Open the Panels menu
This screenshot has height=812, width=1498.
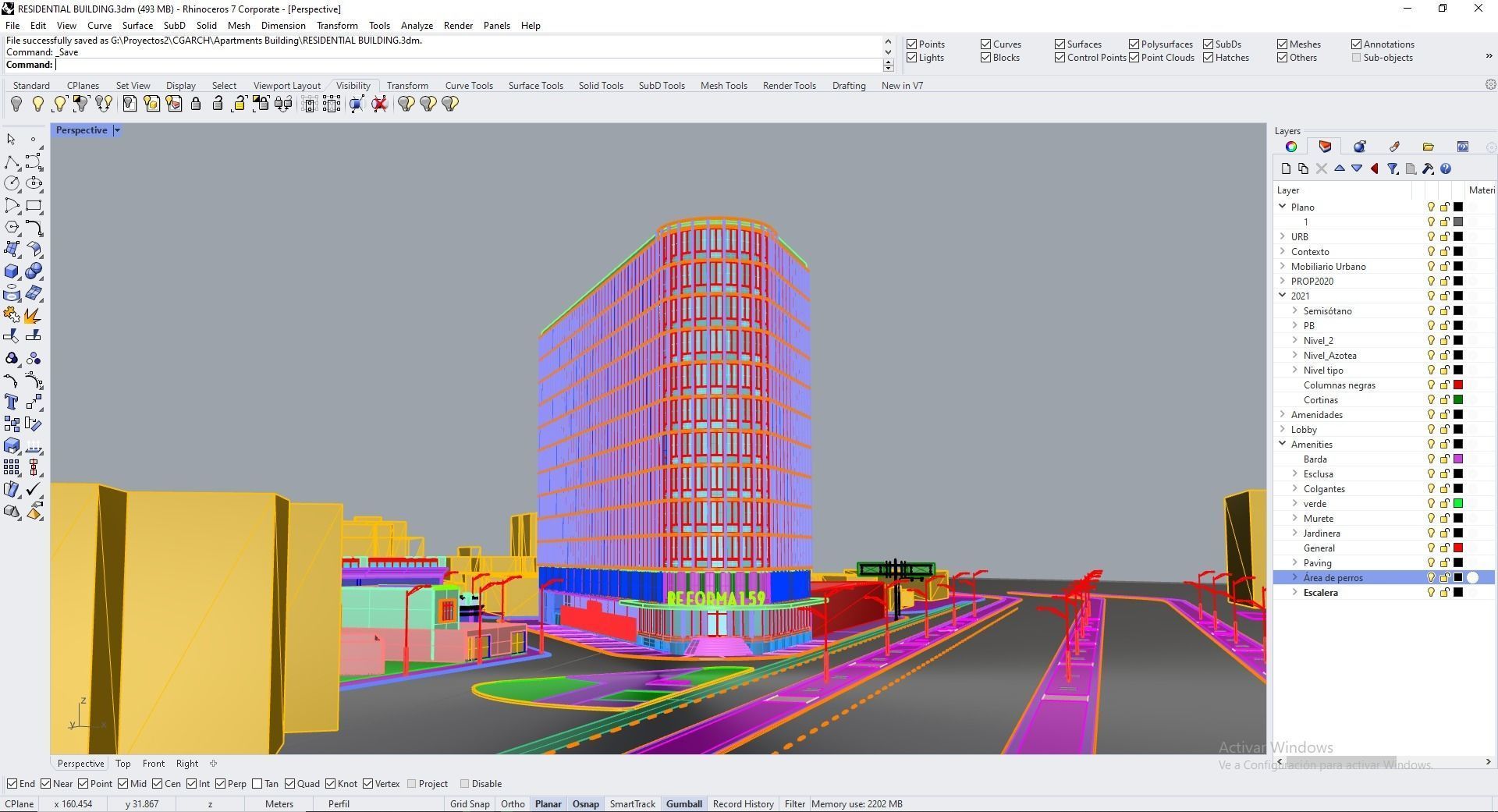coord(496,26)
